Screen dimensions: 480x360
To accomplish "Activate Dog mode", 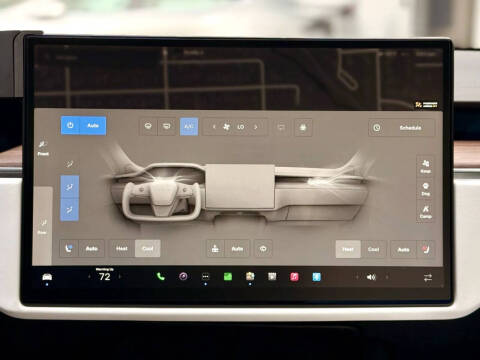I will click(x=425, y=189).
